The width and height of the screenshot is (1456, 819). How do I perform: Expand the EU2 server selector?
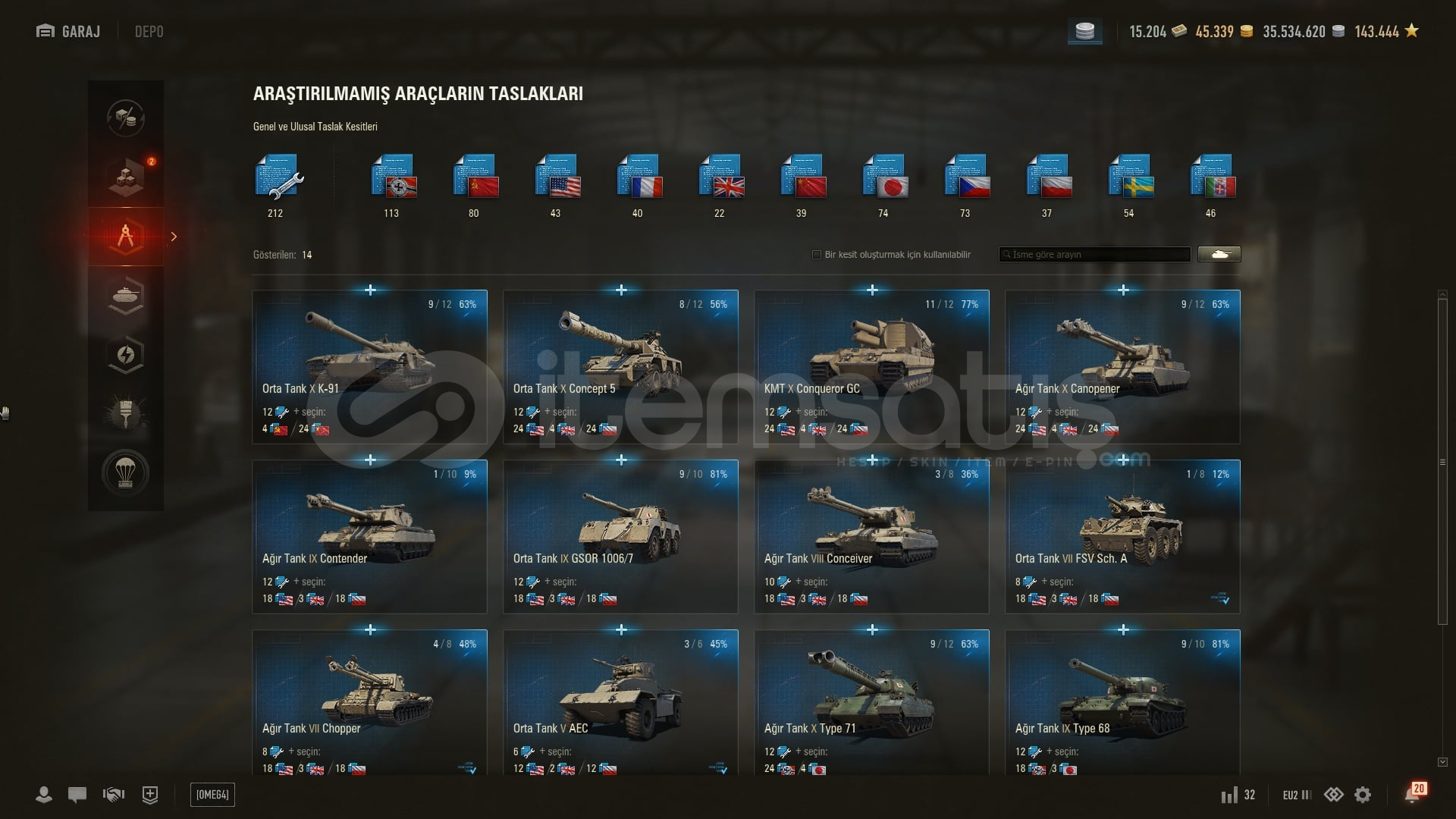(1297, 795)
